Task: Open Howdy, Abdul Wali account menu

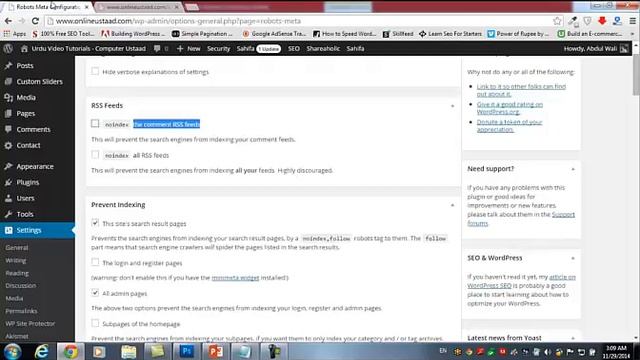Action: pos(596,49)
